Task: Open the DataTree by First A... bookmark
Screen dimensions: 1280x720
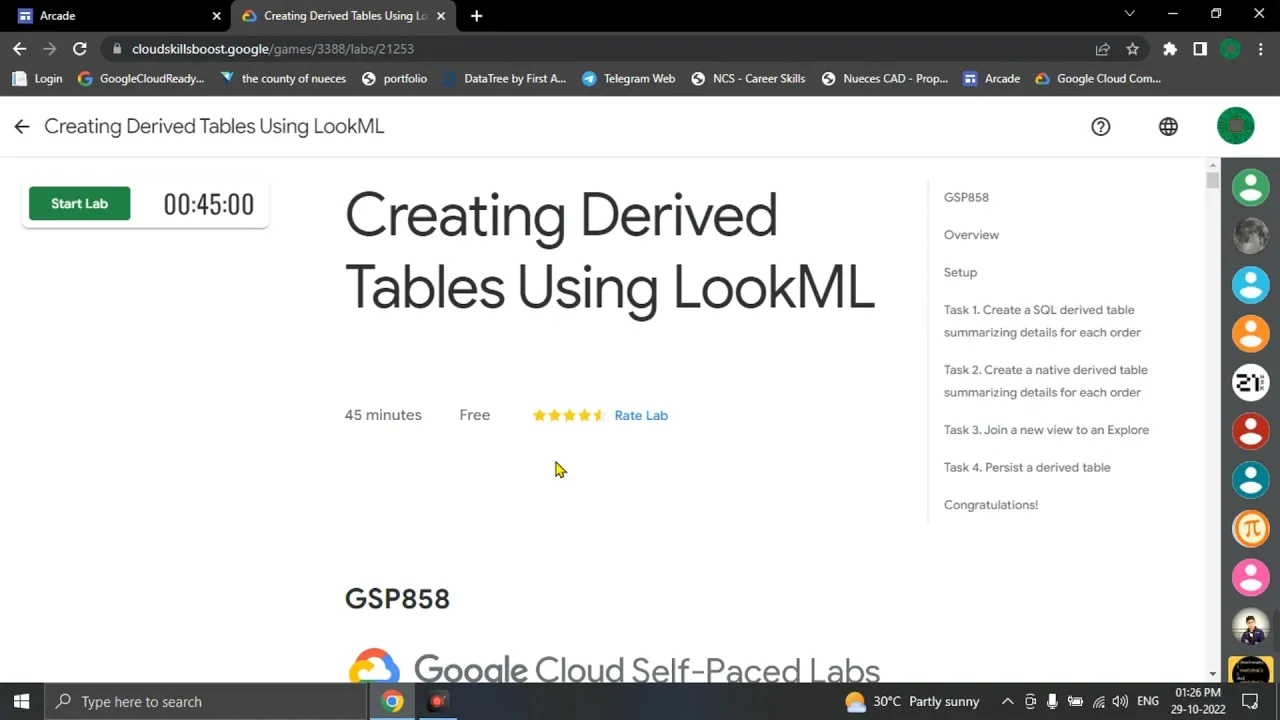Action: pos(505,78)
